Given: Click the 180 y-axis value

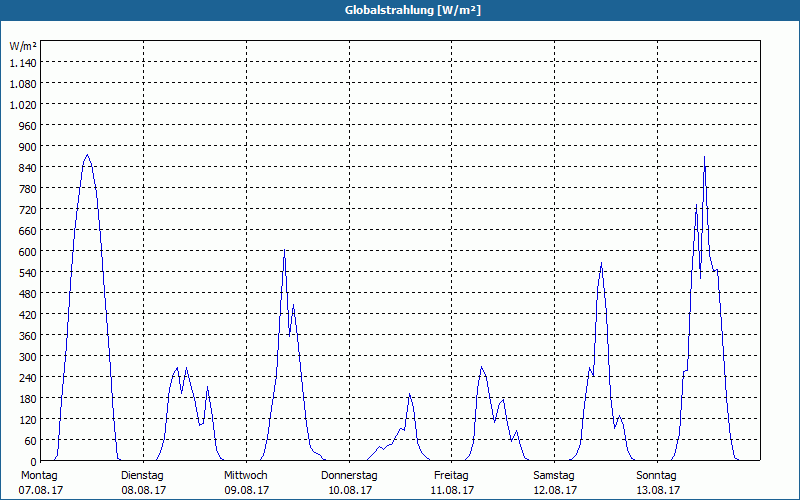Looking at the screenshot, I should pos(28,398).
